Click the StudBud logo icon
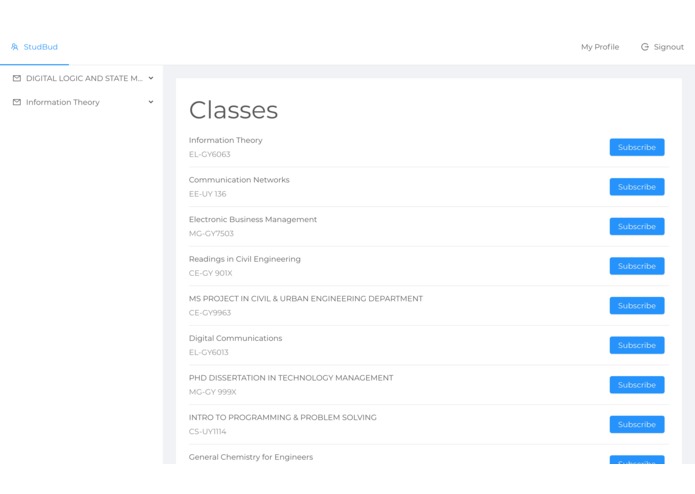The image size is (695, 494). pos(15,47)
